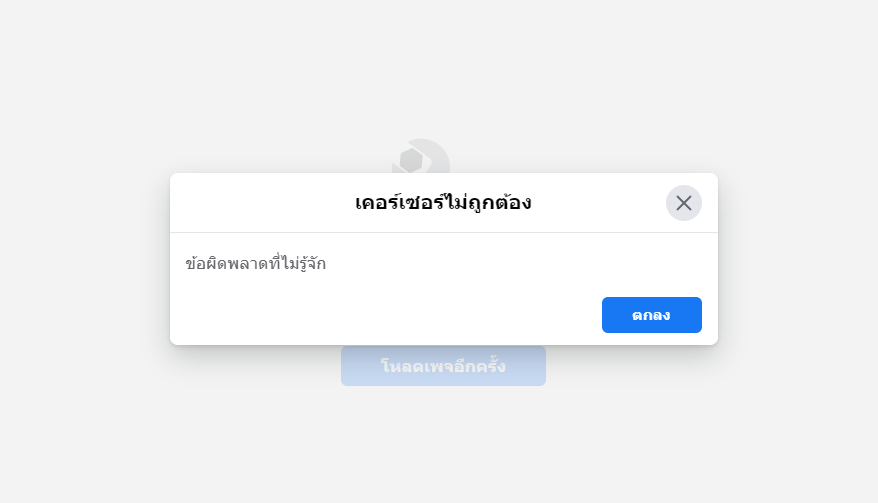Close the dialog with the X icon
This screenshot has height=503, width=878.
[x=683, y=203]
